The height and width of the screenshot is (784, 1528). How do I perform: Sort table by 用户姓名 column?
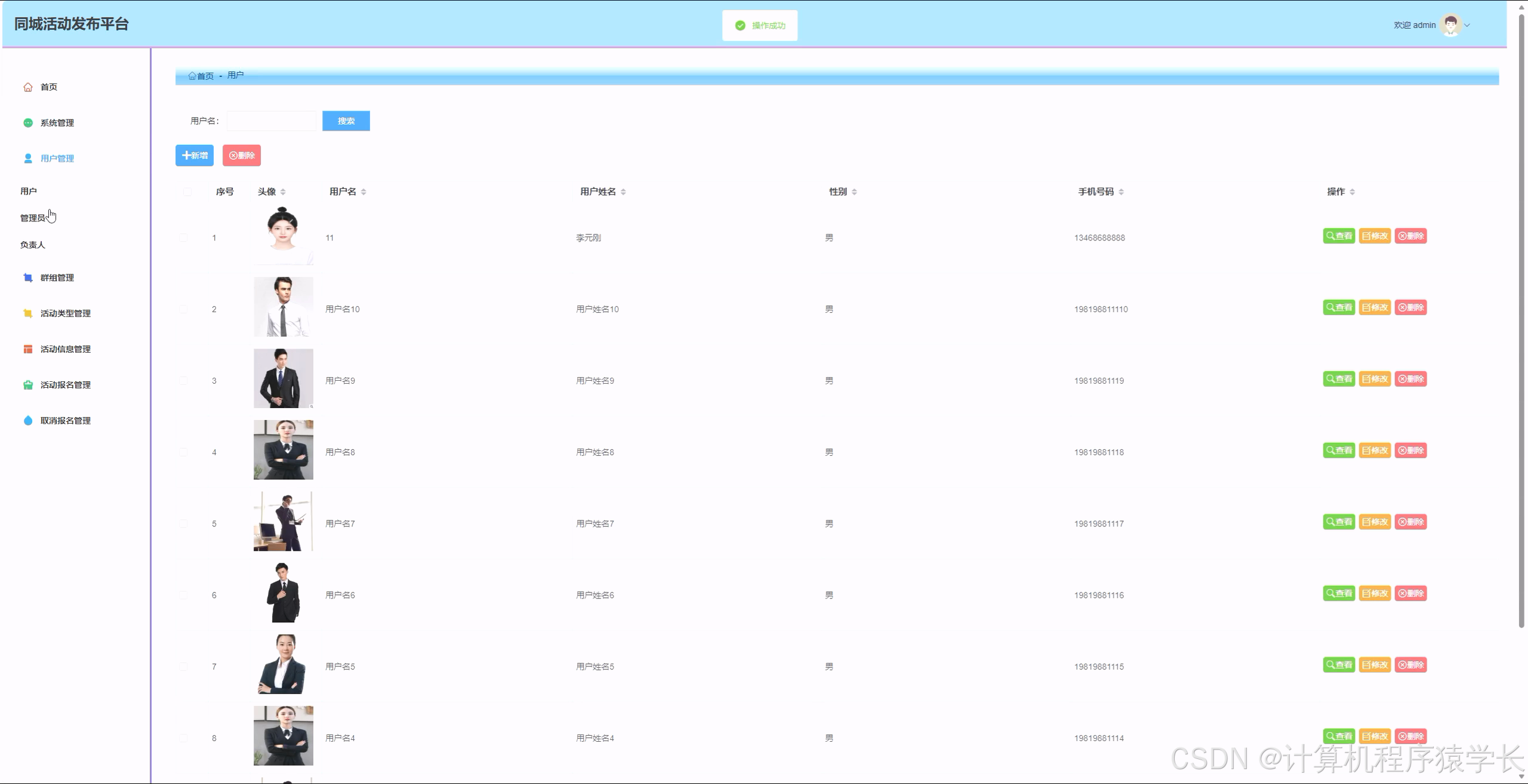pos(623,192)
